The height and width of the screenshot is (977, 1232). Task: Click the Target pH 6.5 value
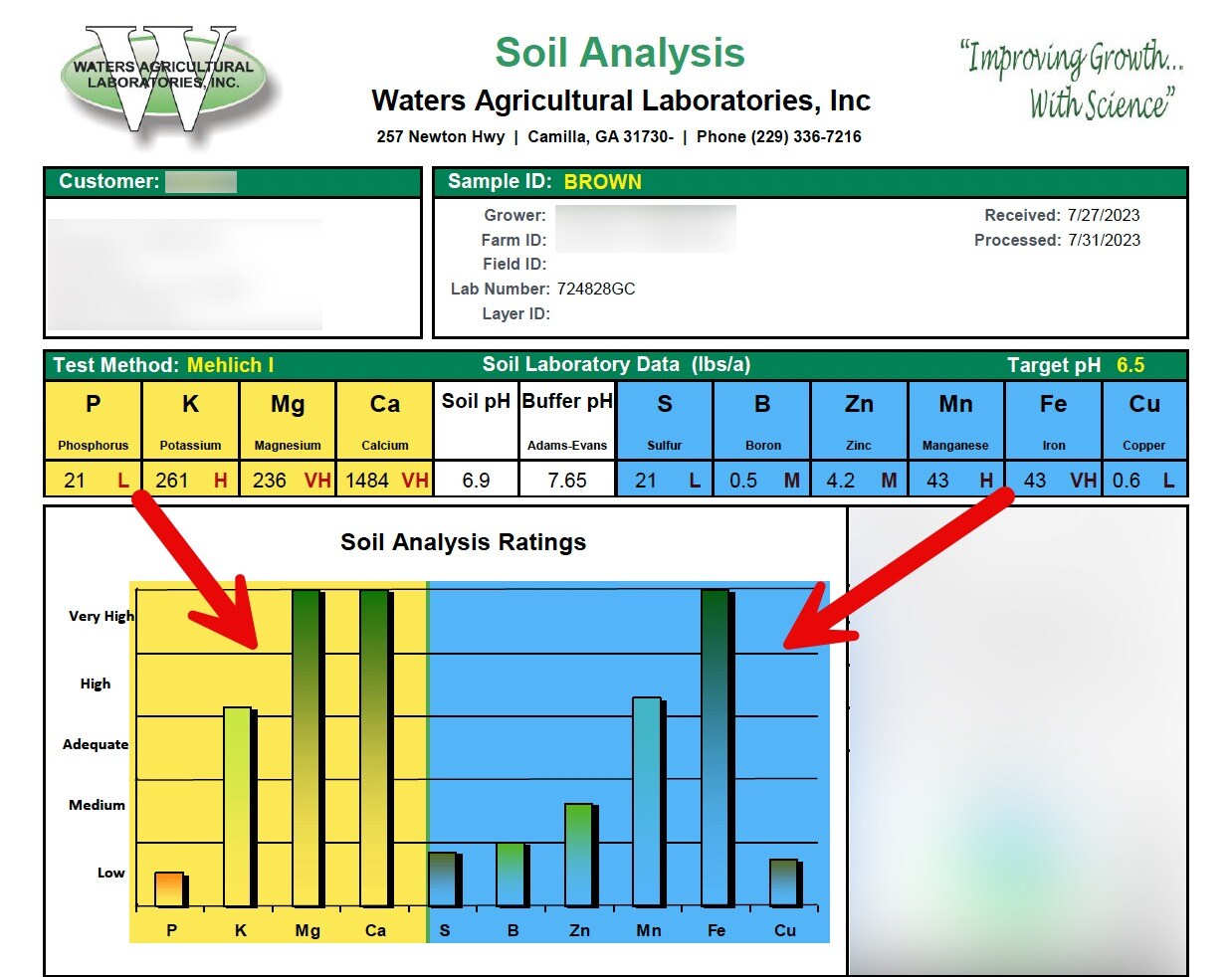tap(1130, 365)
